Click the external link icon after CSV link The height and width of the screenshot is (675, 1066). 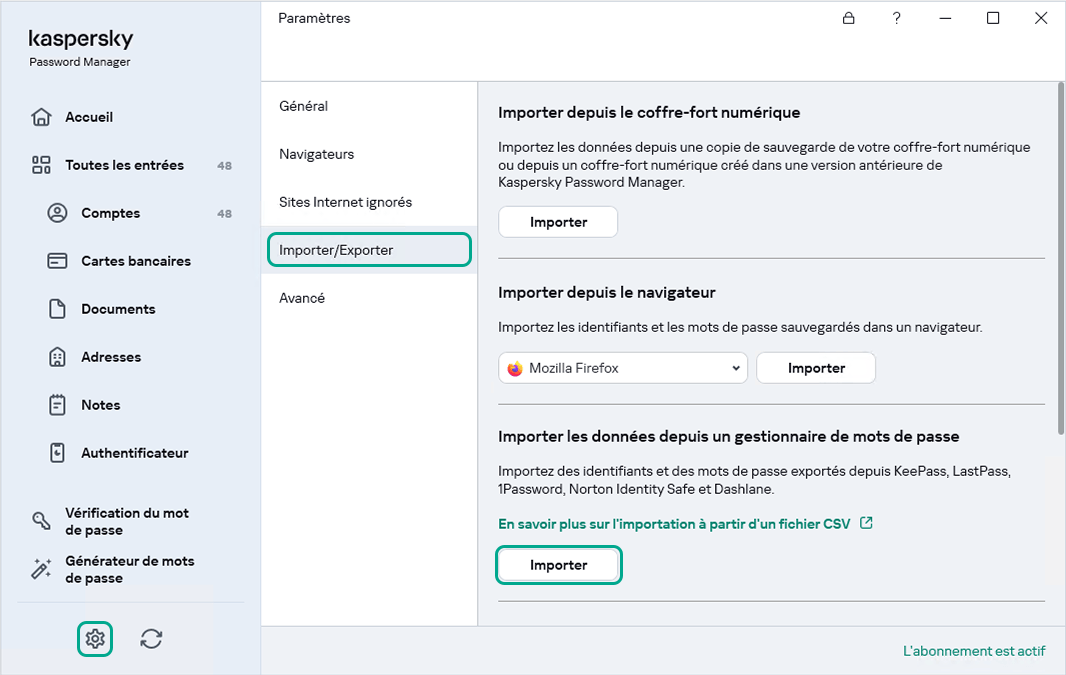[x=866, y=523]
